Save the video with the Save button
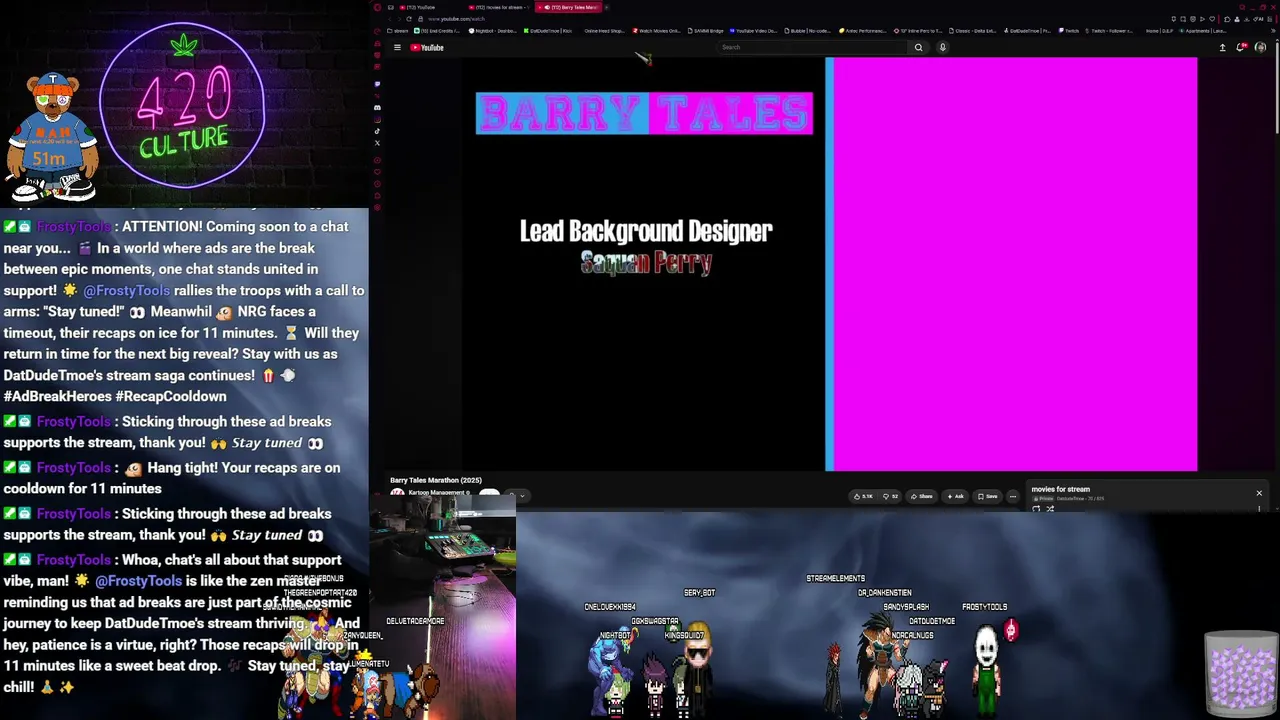The image size is (1280, 720). click(x=987, y=496)
